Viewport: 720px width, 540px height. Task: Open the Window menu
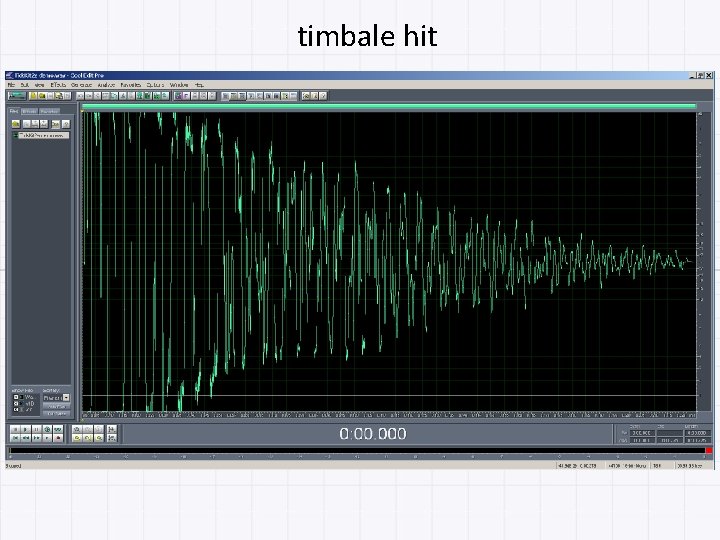tap(179, 85)
